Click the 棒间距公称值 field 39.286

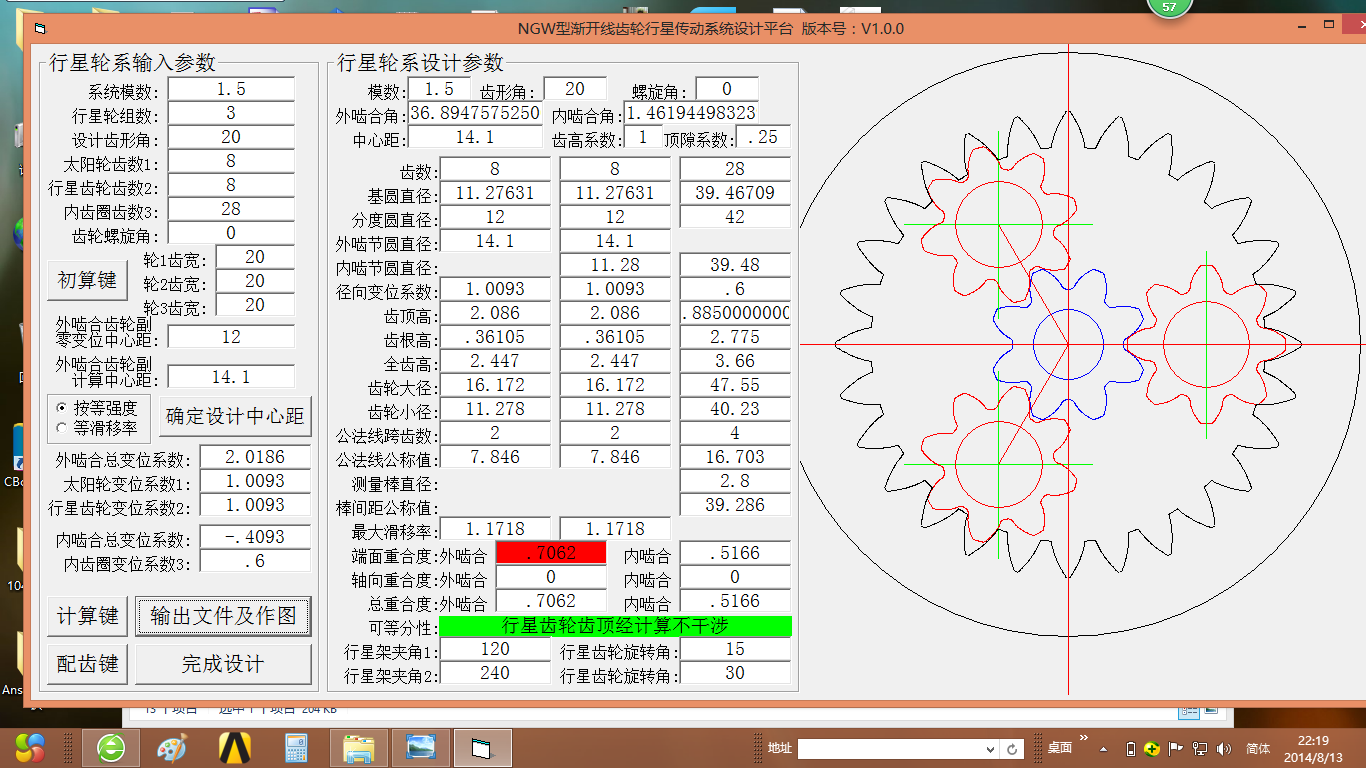tap(735, 505)
